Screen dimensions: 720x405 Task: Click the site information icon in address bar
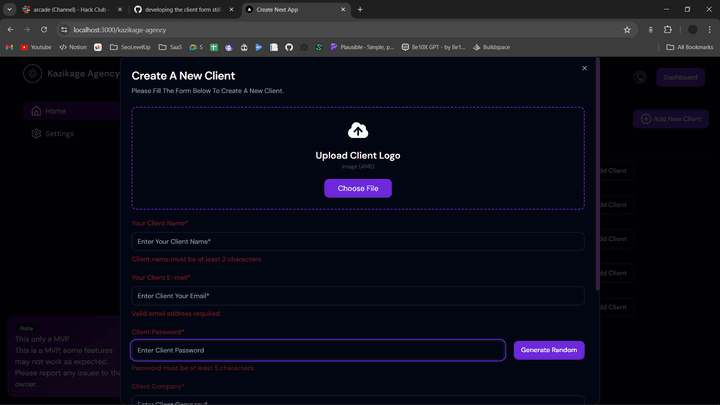pos(64,30)
